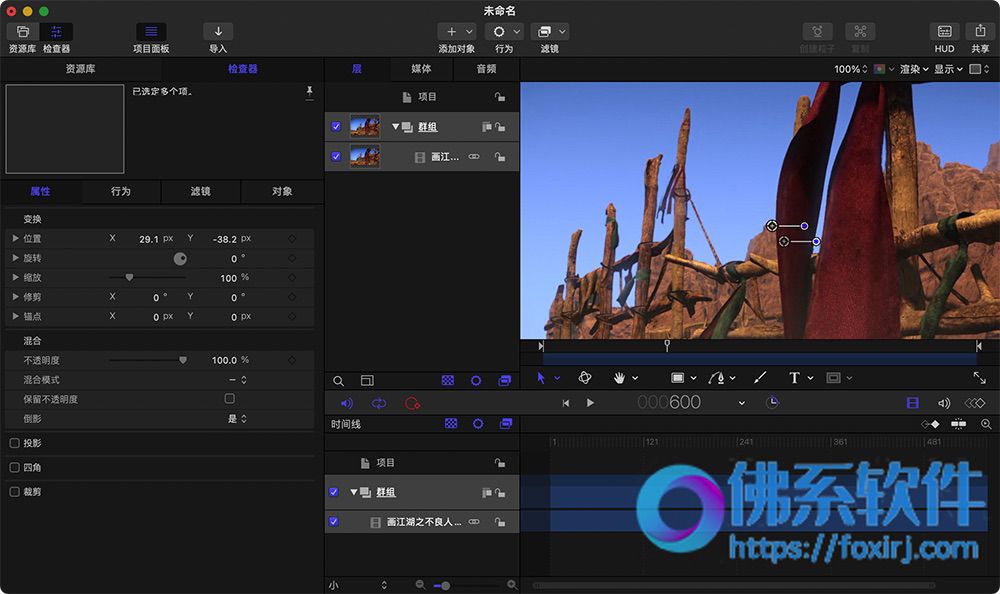Click the search icon below layers list
The width and height of the screenshot is (1000, 594).
pyautogui.click(x=339, y=381)
